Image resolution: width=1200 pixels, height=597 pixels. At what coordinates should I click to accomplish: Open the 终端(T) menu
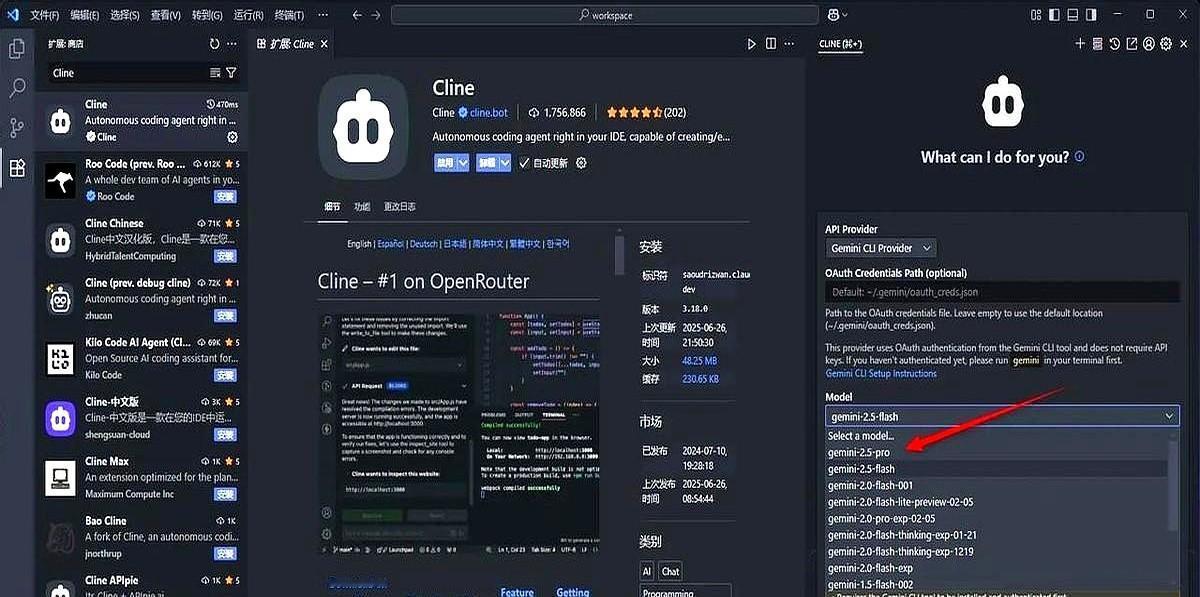pos(289,15)
